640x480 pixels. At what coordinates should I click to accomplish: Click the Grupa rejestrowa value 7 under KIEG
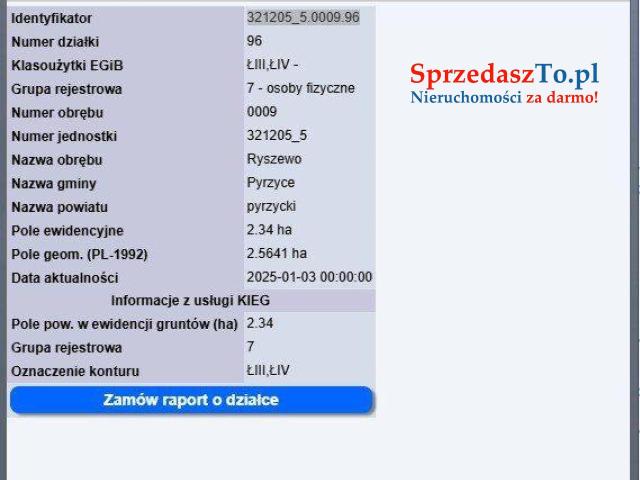click(x=251, y=347)
